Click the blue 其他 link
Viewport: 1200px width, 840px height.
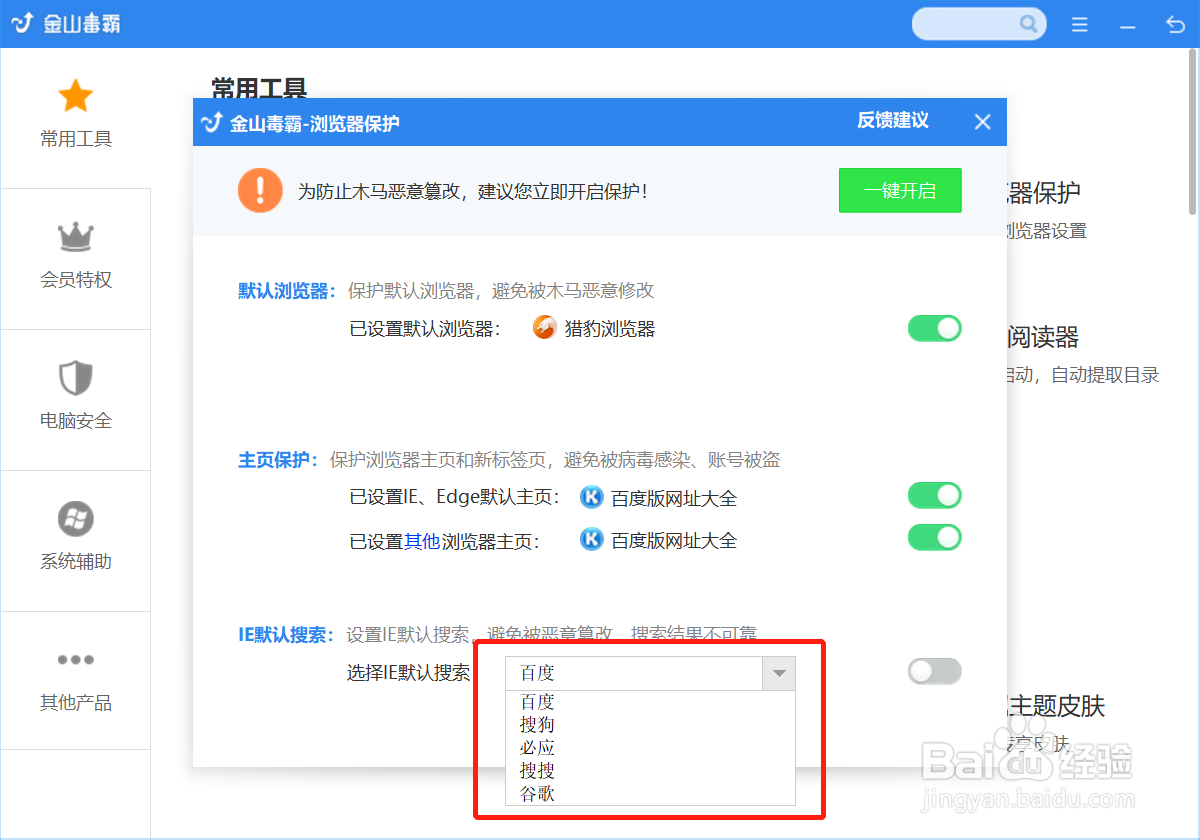422,541
